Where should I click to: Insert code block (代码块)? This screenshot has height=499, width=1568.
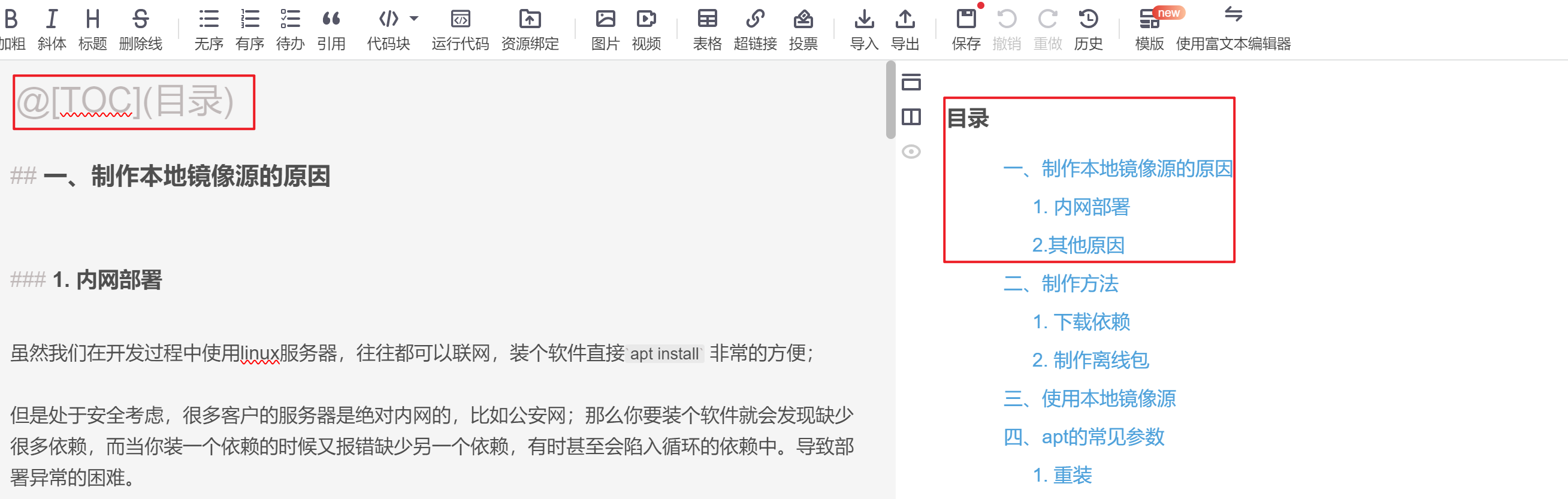(x=388, y=29)
